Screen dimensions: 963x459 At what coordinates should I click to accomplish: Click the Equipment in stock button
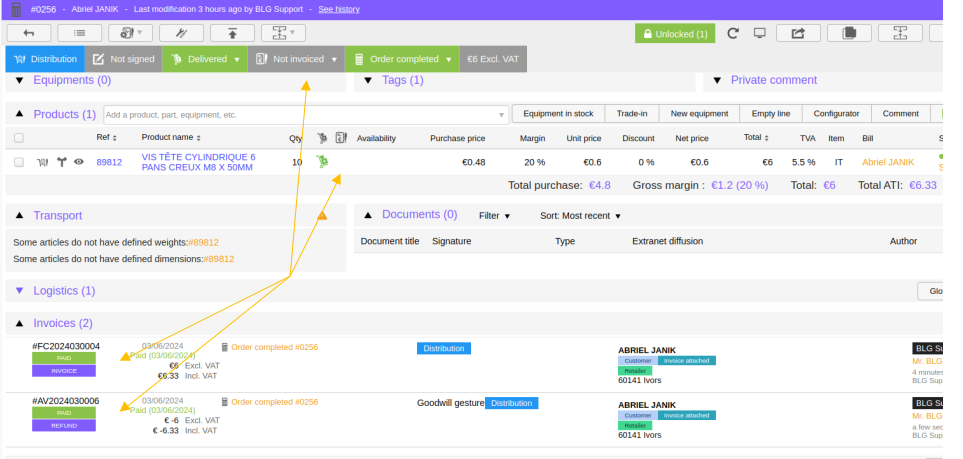(558, 114)
